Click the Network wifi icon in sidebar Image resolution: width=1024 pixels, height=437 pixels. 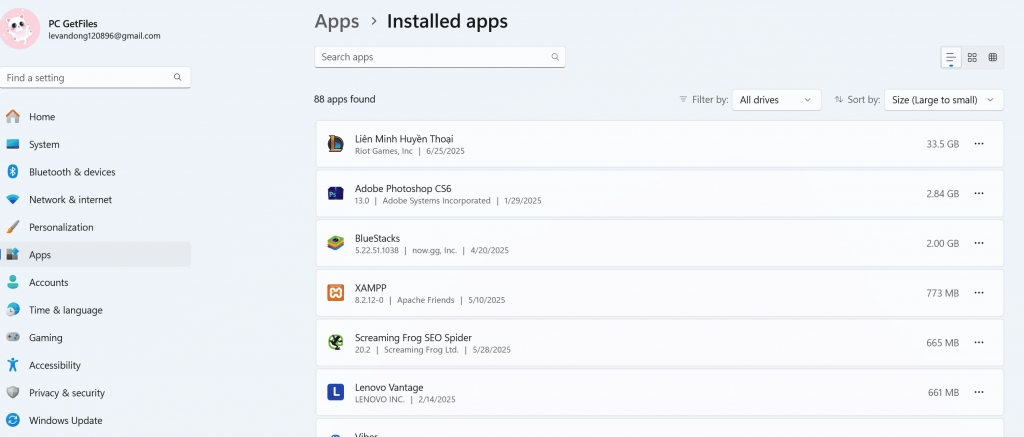(x=12, y=200)
